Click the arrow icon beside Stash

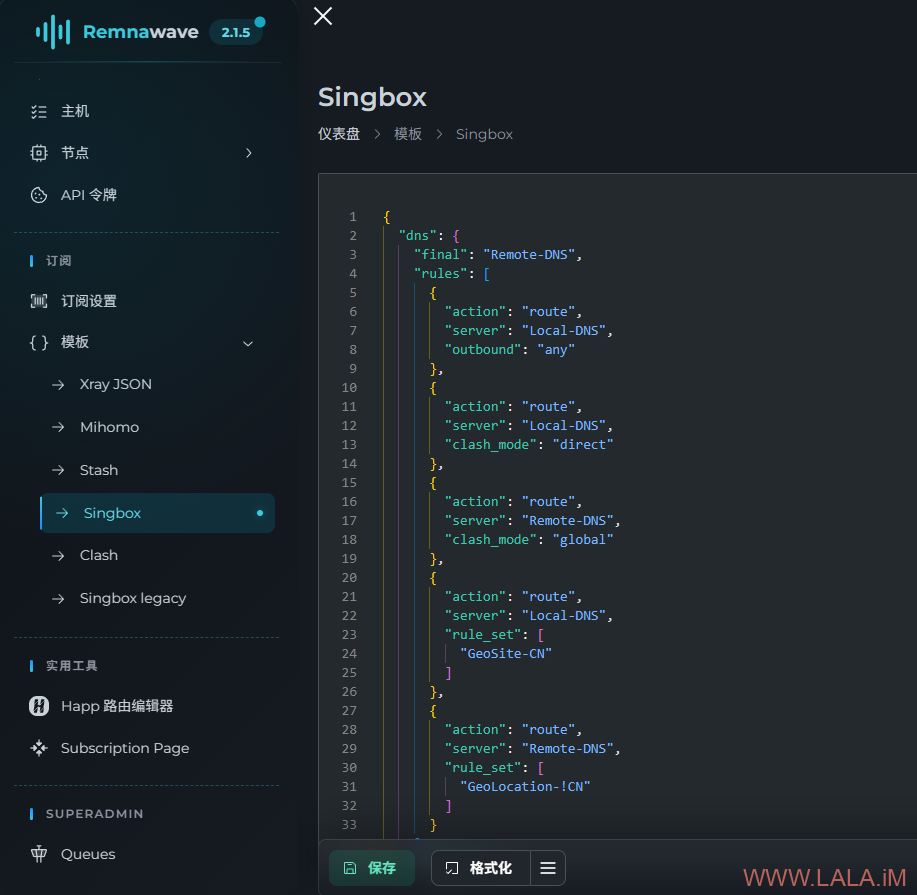[58, 470]
